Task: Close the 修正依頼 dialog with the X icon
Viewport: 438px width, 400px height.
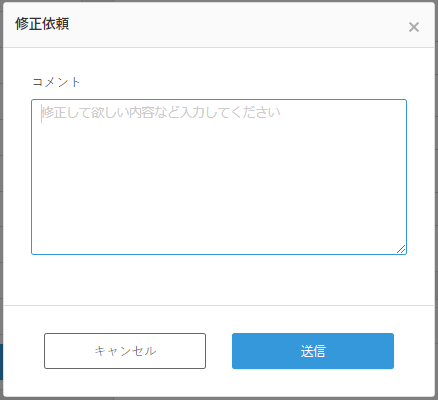Action: point(414,27)
